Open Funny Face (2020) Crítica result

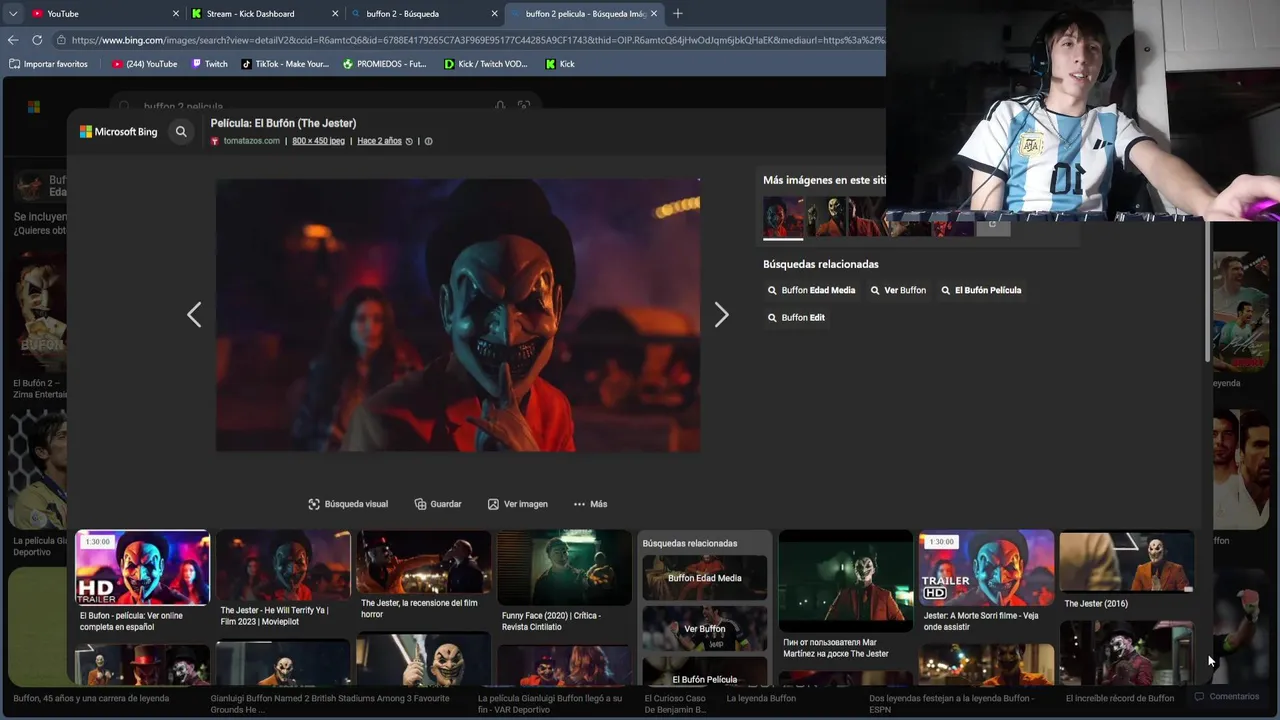564,568
